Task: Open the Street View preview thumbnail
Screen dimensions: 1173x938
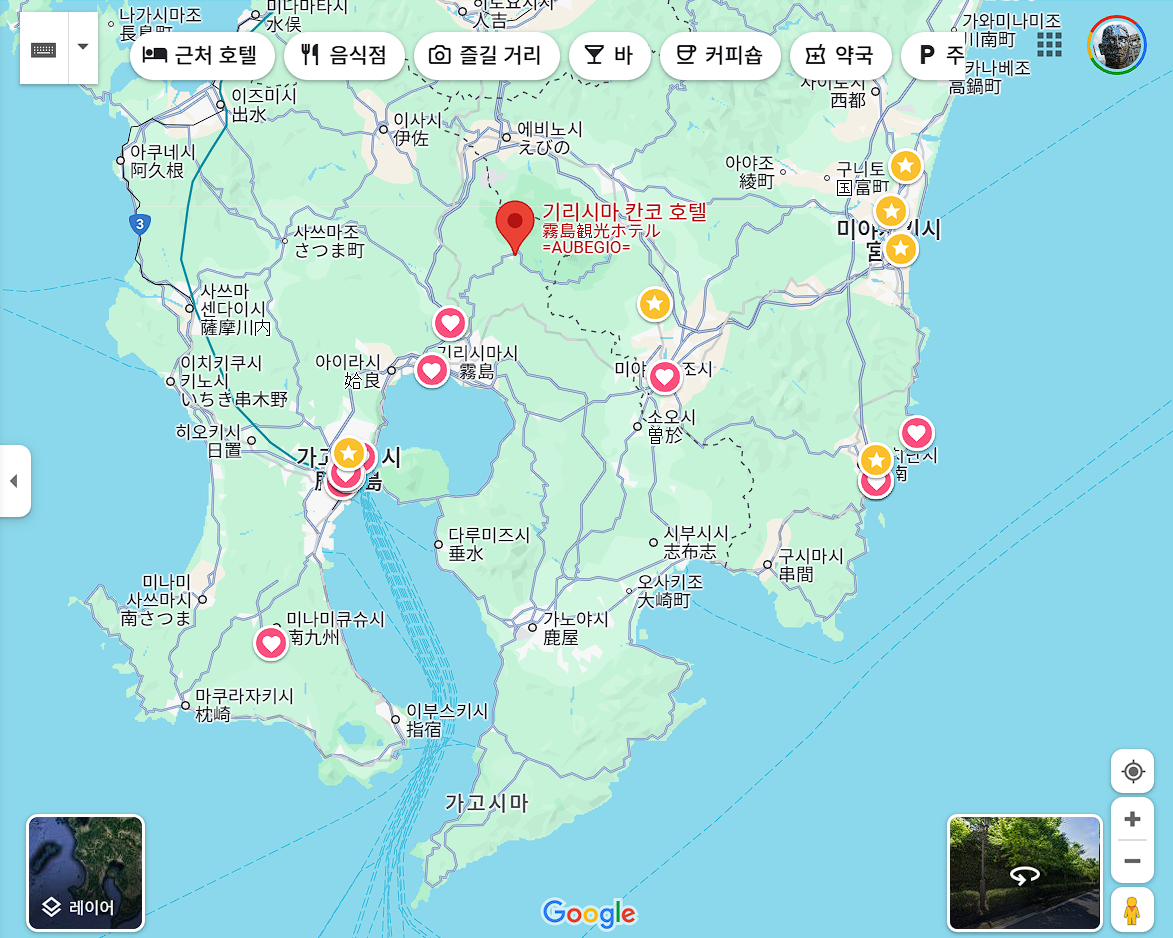Action: tap(1025, 873)
